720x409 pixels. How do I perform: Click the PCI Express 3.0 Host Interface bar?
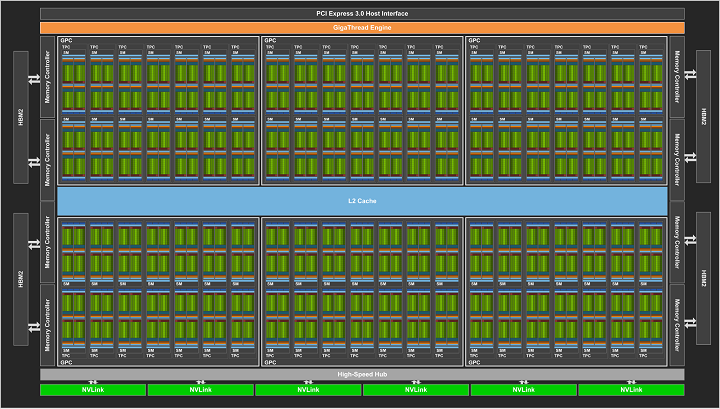pyautogui.click(x=362, y=13)
